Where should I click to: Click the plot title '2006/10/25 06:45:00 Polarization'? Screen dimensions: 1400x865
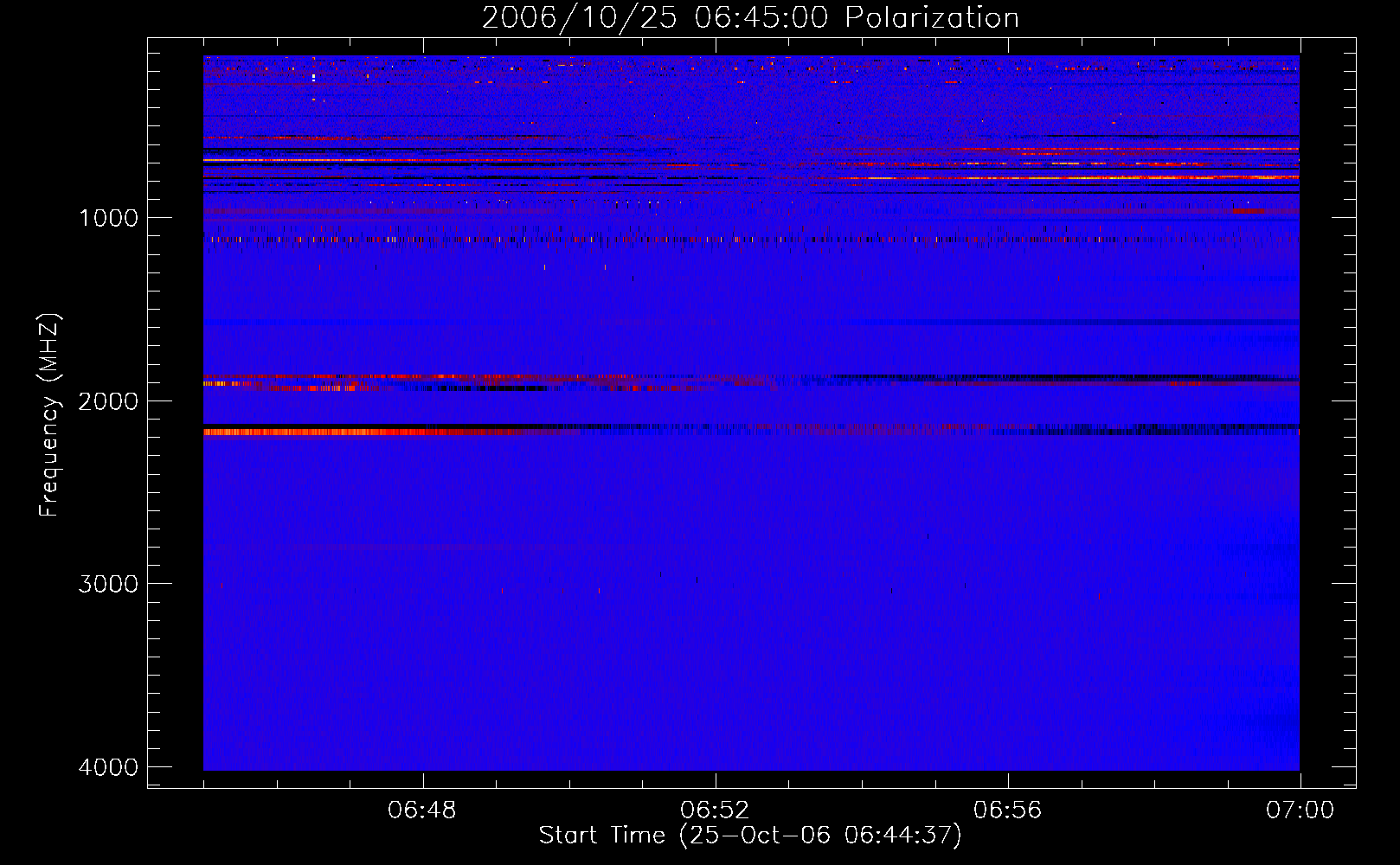[x=750, y=18]
